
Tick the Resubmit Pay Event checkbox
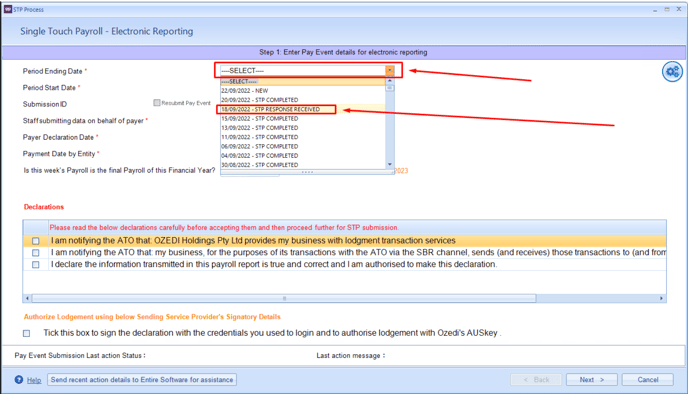[x=157, y=103]
